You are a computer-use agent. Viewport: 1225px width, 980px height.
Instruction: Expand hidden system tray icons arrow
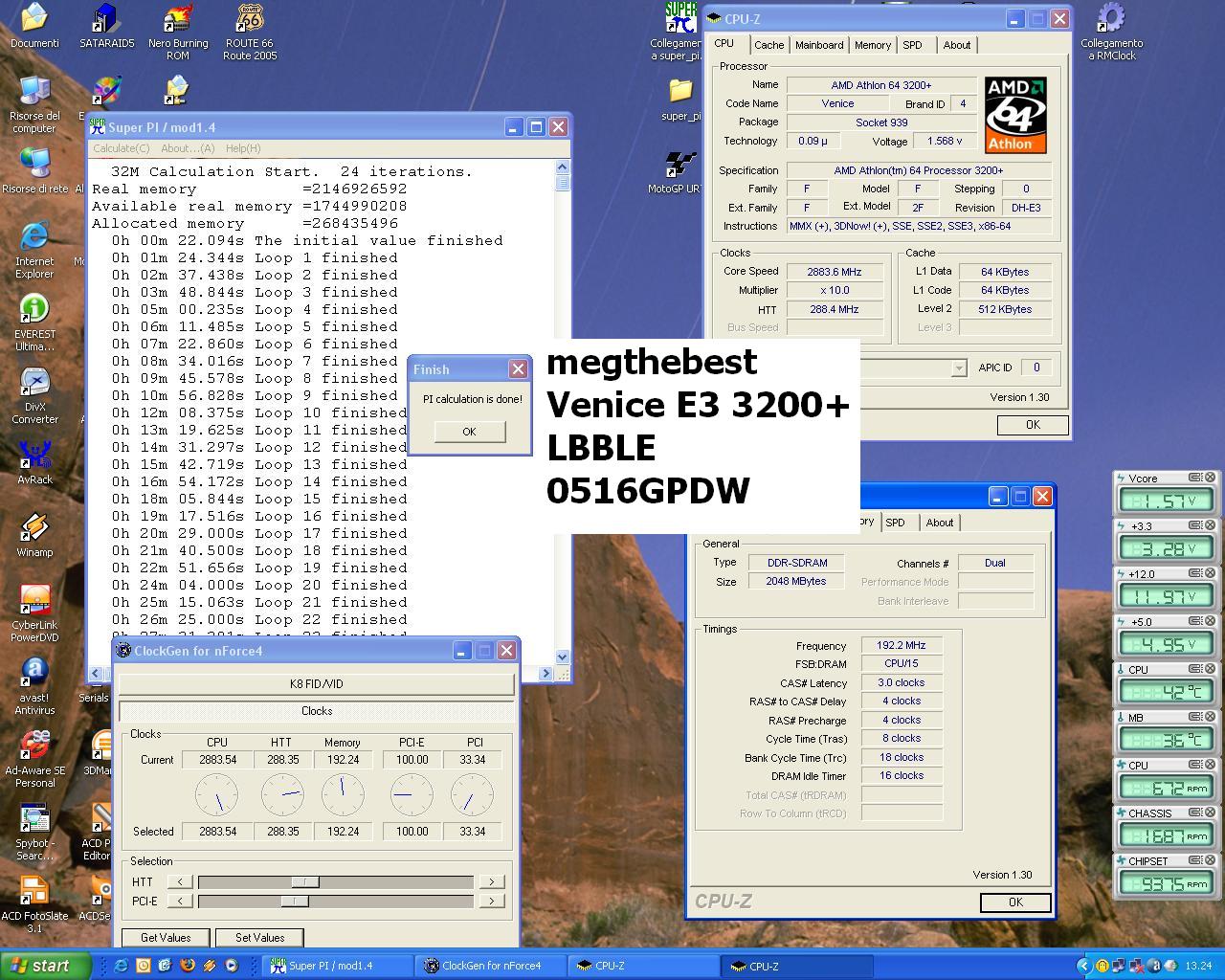1084,966
